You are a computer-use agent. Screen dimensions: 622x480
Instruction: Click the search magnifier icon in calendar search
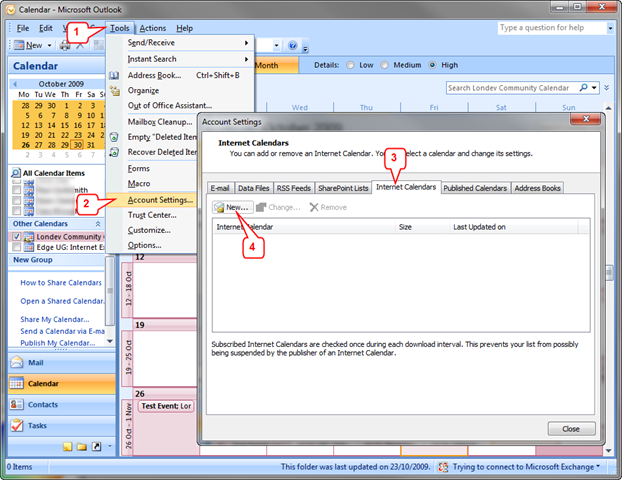(x=584, y=87)
